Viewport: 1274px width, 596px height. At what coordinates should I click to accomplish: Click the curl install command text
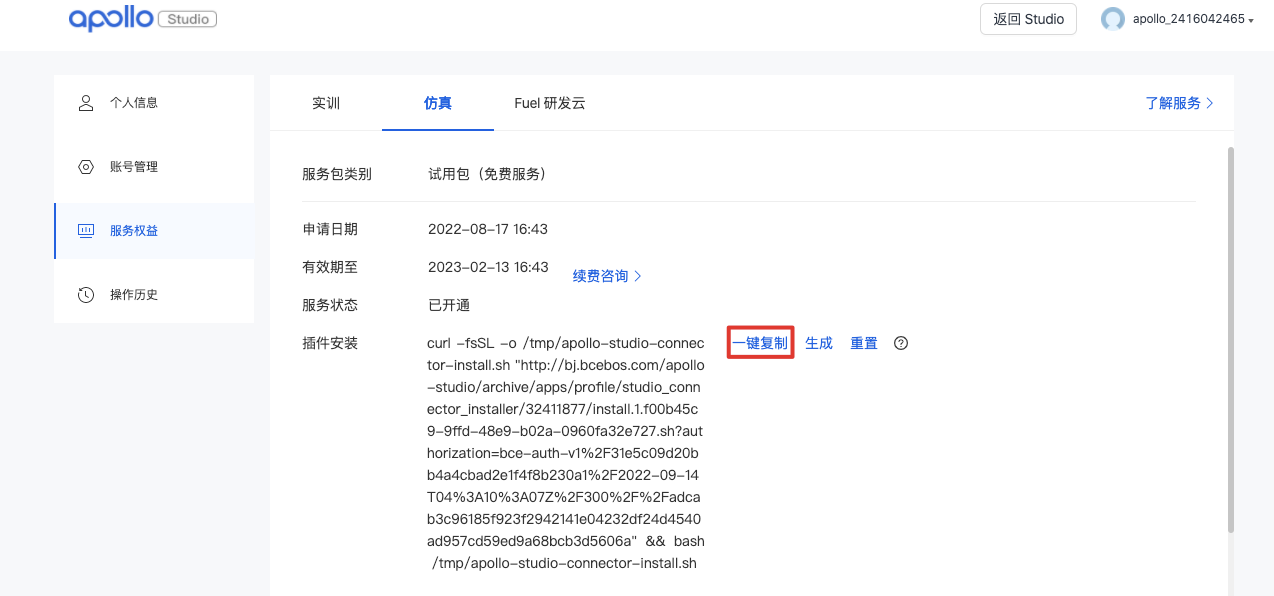[566, 453]
